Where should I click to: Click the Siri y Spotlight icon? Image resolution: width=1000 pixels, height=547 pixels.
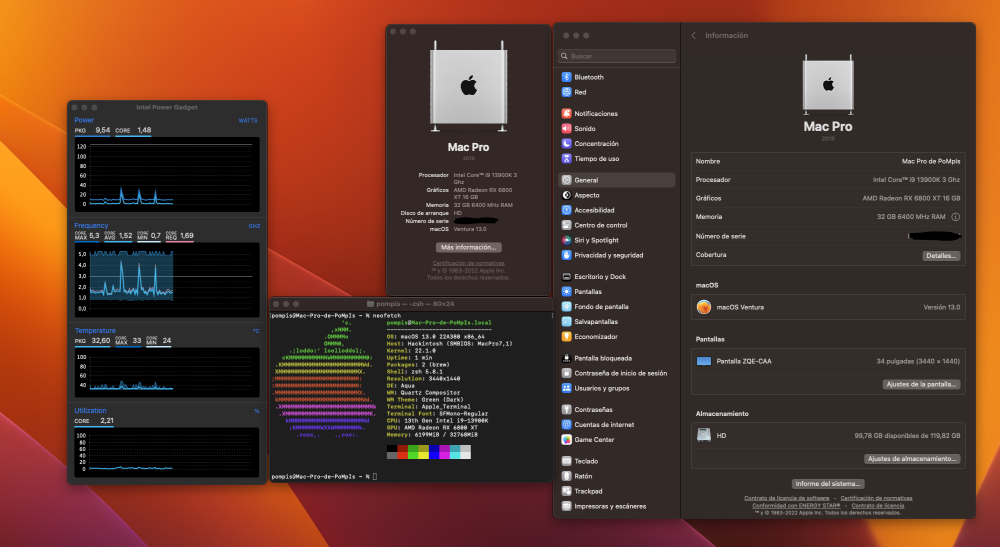tap(566, 240)
